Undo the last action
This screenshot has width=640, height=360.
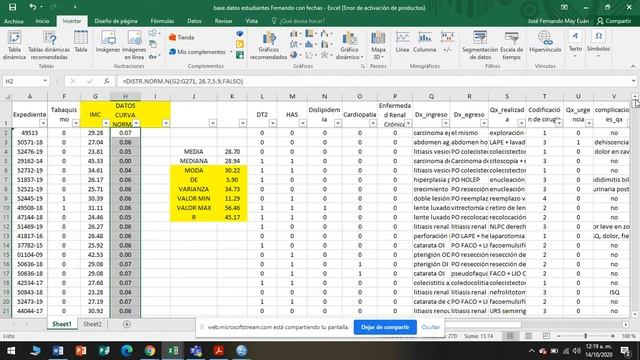pos(32,7)
